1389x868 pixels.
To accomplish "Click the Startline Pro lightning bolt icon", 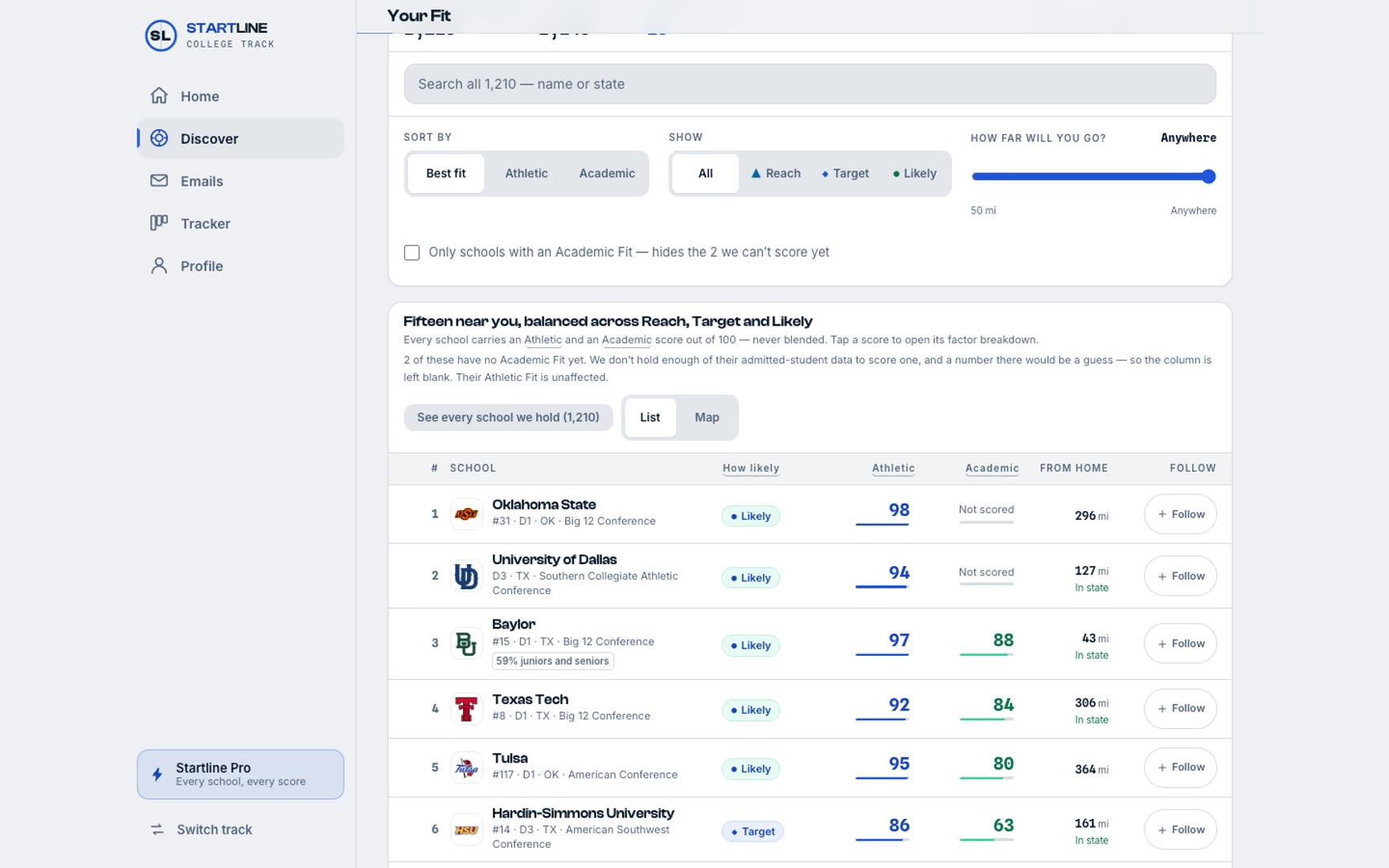I will tap(158, 775).
